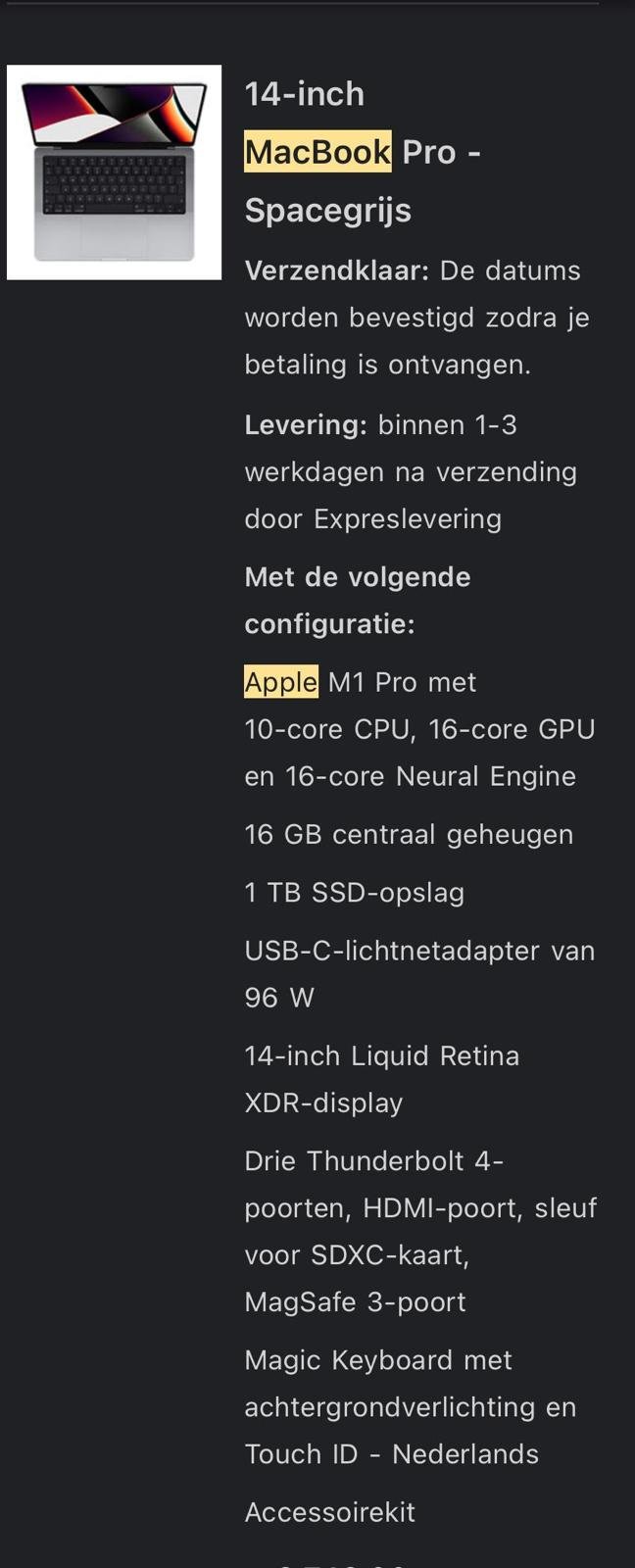
Task: Click the "1 TB SSD-opslag" line
Action: [355, 893]
